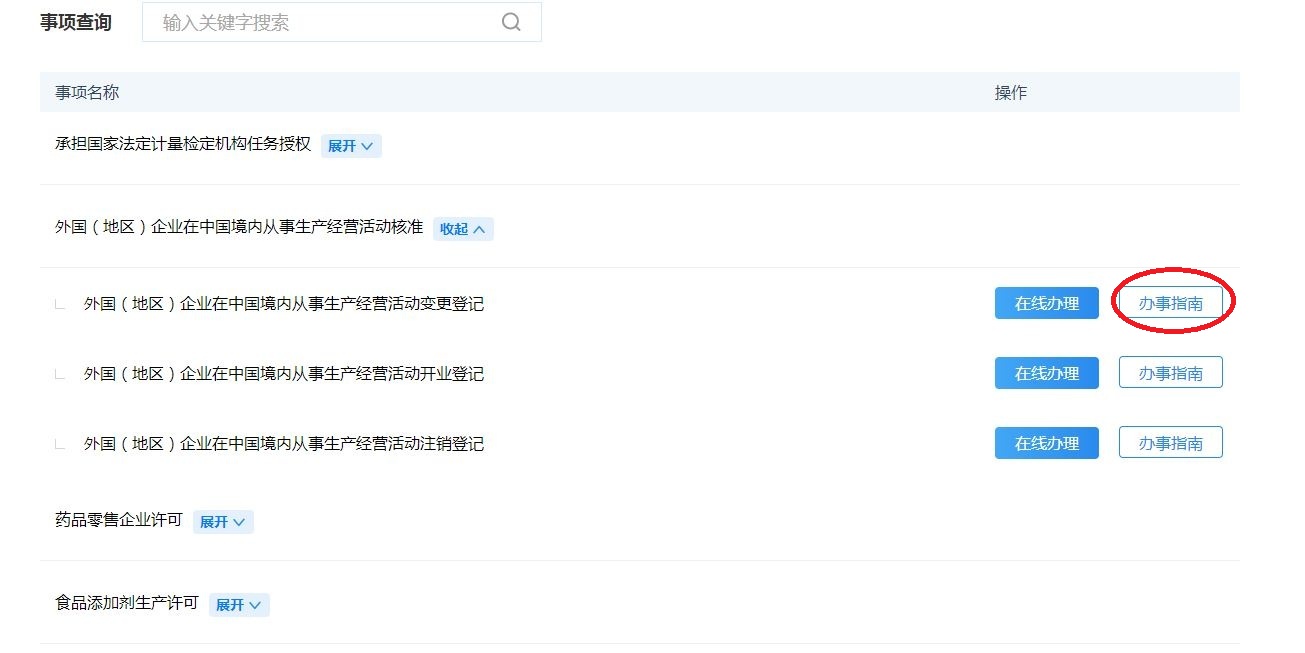
Task: Expand the 药品零售企业许可 item
Action: pyautogui.click(x=222, y=522)
